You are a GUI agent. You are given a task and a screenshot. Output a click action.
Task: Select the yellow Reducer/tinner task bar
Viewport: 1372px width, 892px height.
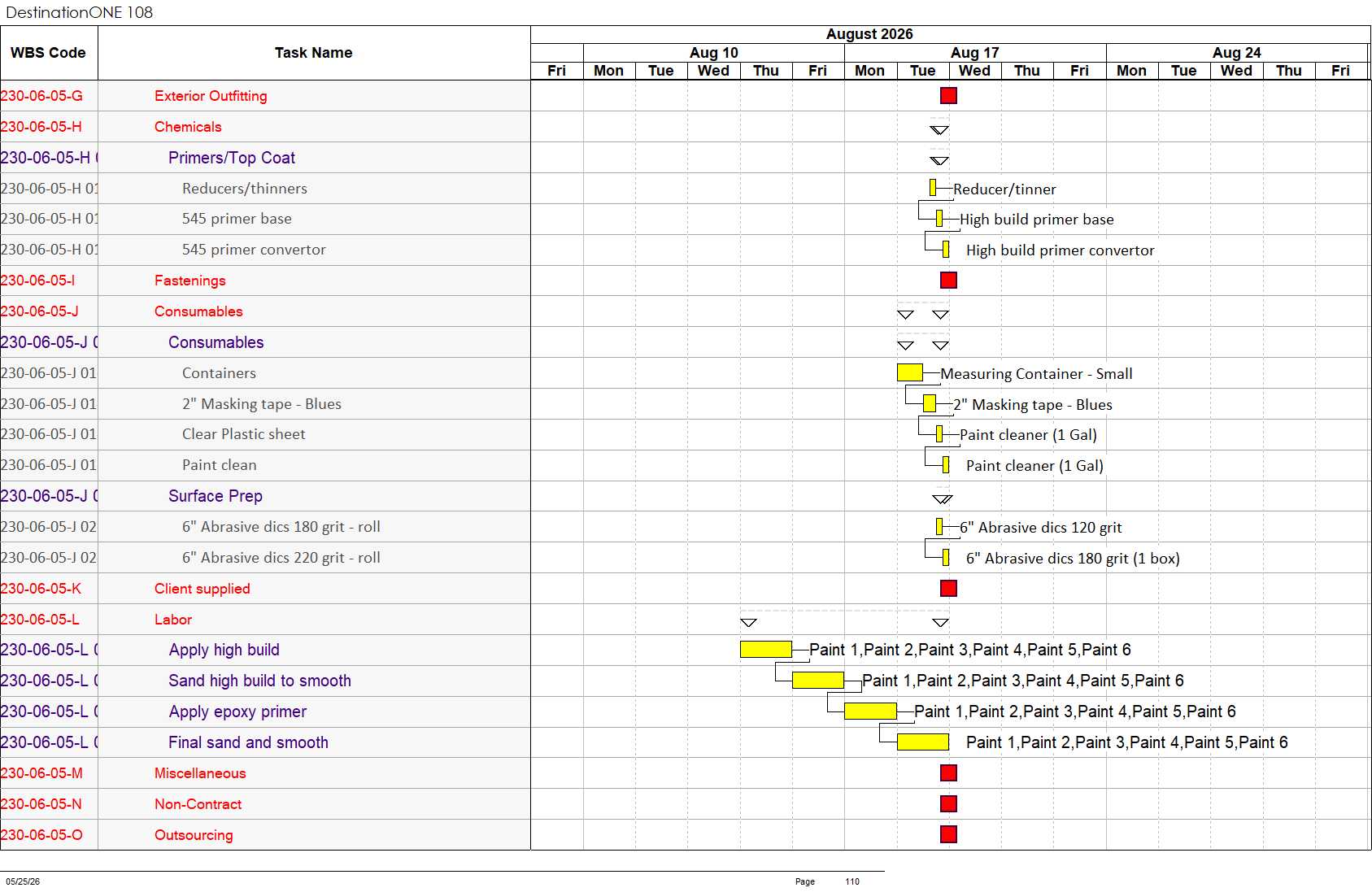point(933,188)
